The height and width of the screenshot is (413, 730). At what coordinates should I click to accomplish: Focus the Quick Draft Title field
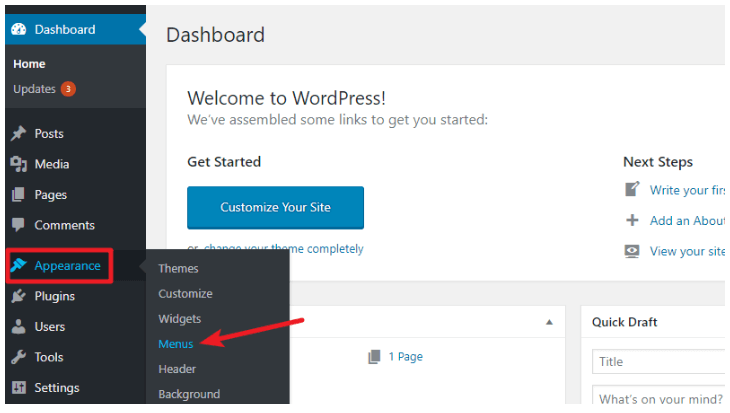pos(658,361)
